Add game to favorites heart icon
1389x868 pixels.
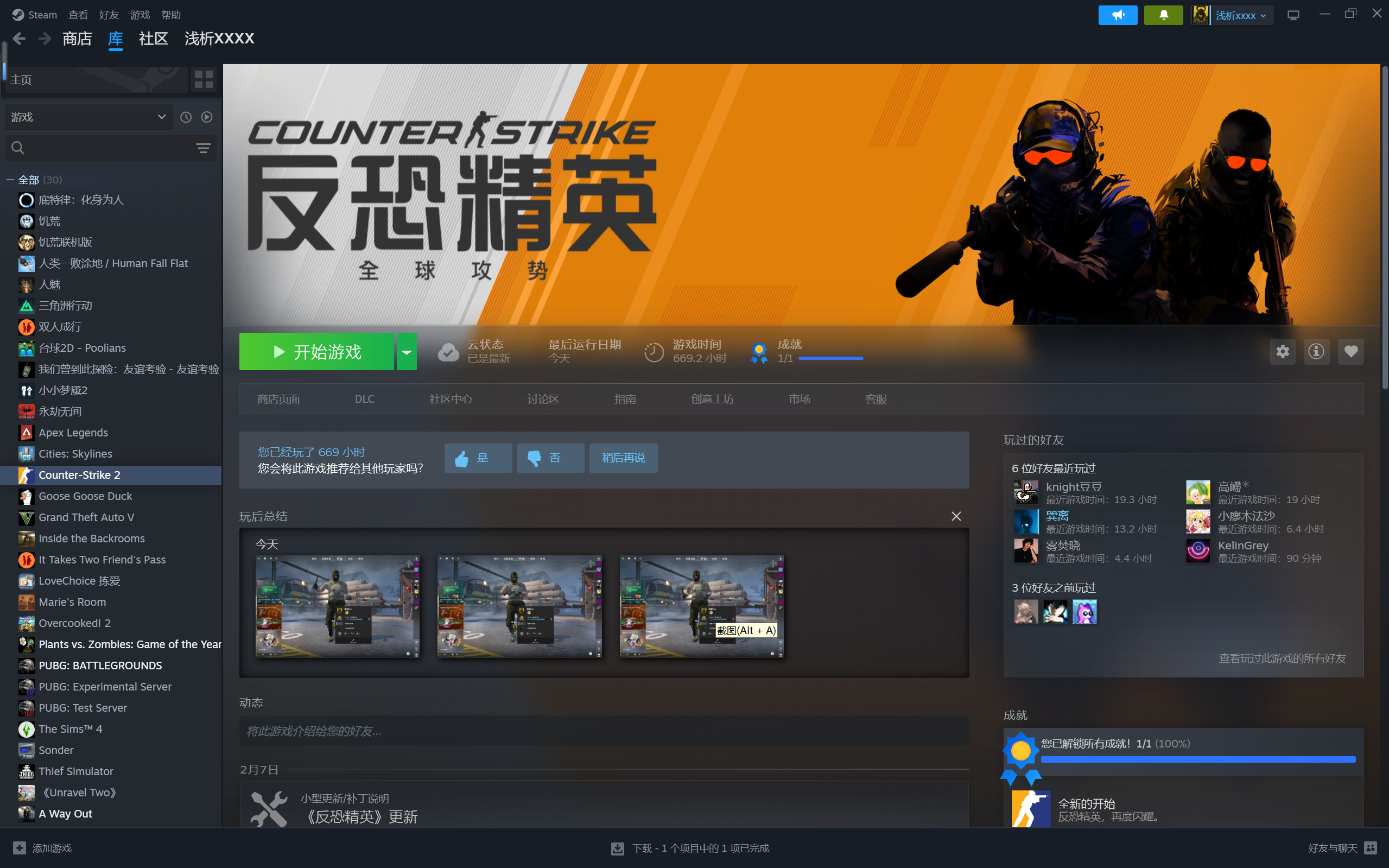click(x=1350, y=351)
